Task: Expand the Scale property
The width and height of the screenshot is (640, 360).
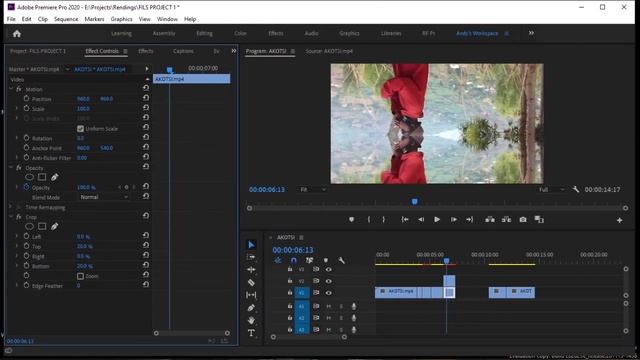Action: click(17, 109)
